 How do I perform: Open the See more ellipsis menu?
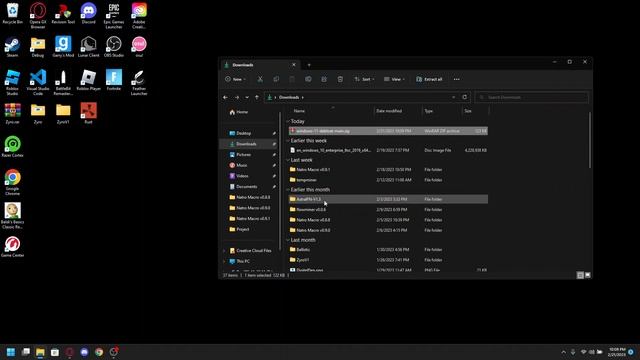(x=456, y=79)
